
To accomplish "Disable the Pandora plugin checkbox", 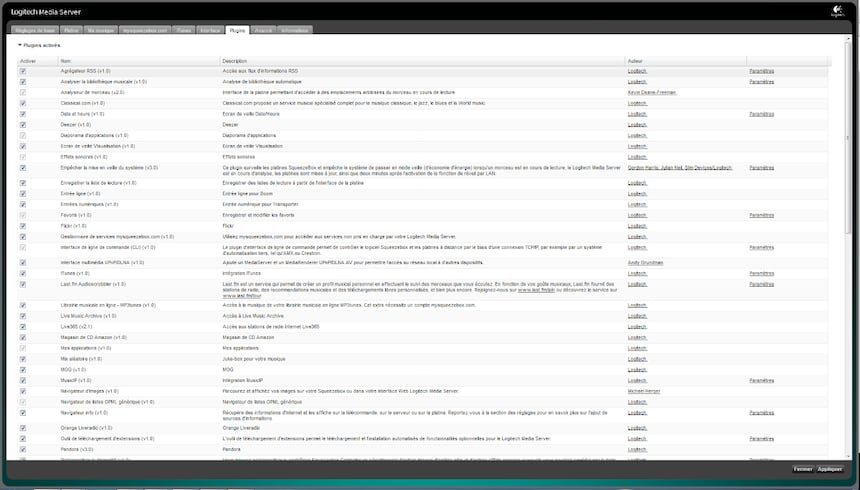I will click(x=23, y=449).
